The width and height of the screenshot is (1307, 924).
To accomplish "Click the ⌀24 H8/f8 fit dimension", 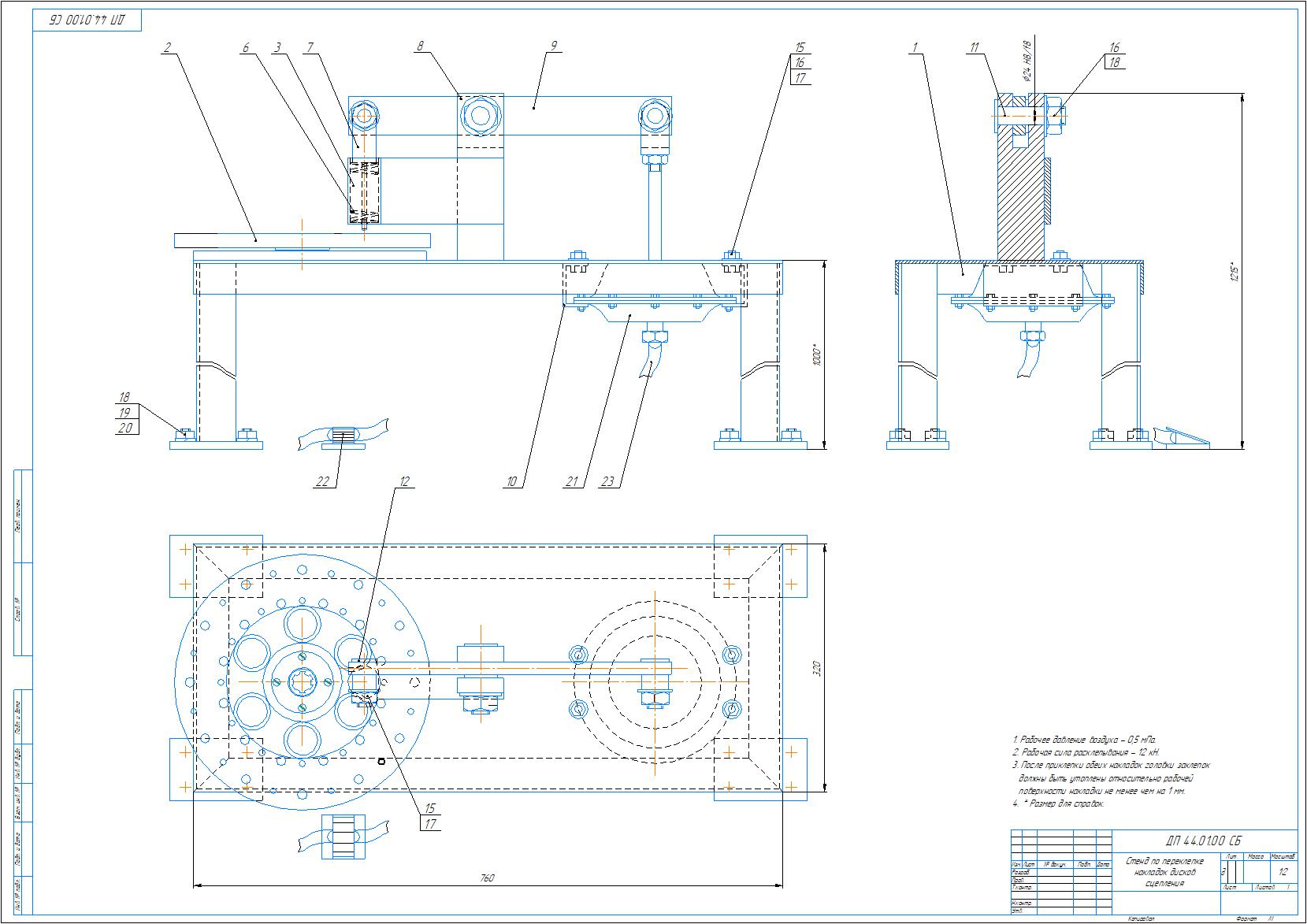I will pyautogui.click(x=1027, y=61).
